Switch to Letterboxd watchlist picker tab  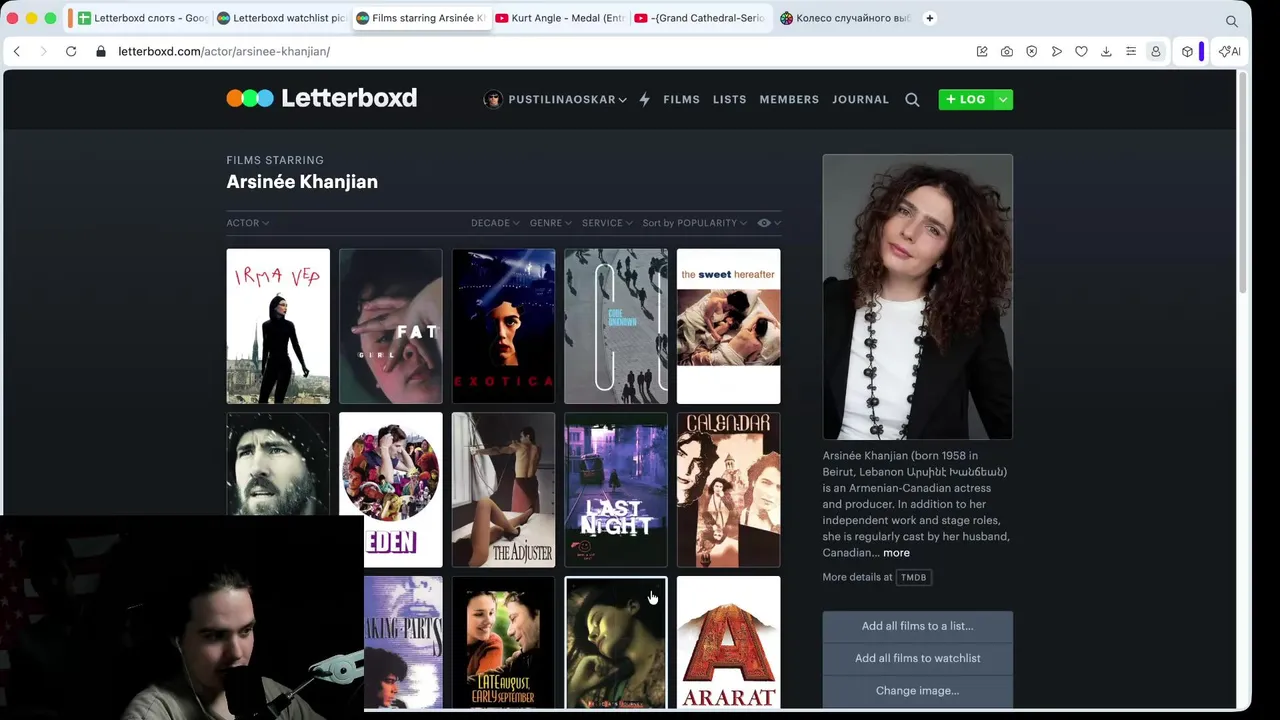(280, 18)
